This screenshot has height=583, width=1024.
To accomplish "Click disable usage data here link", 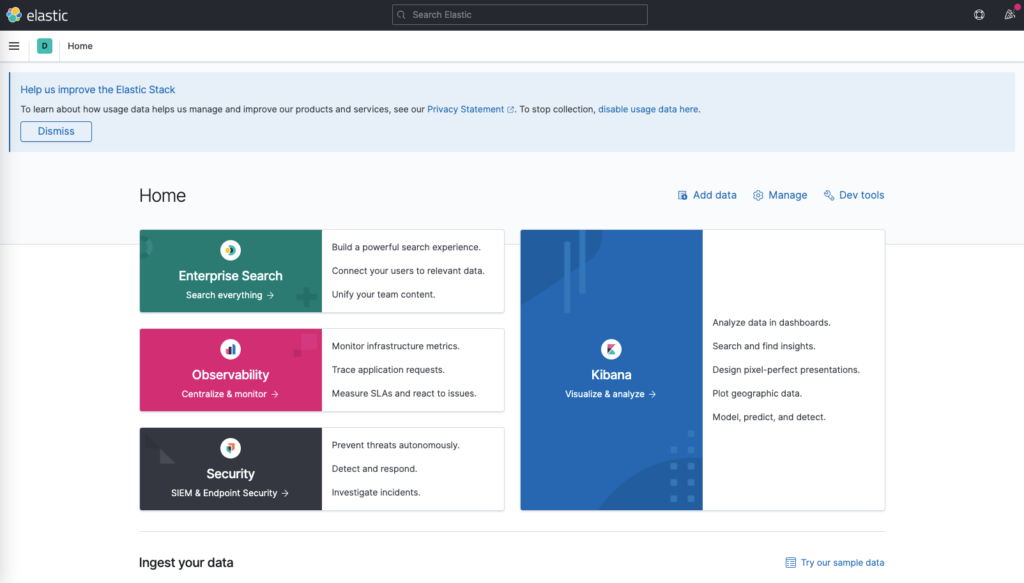I will click(x=648, y=109).
